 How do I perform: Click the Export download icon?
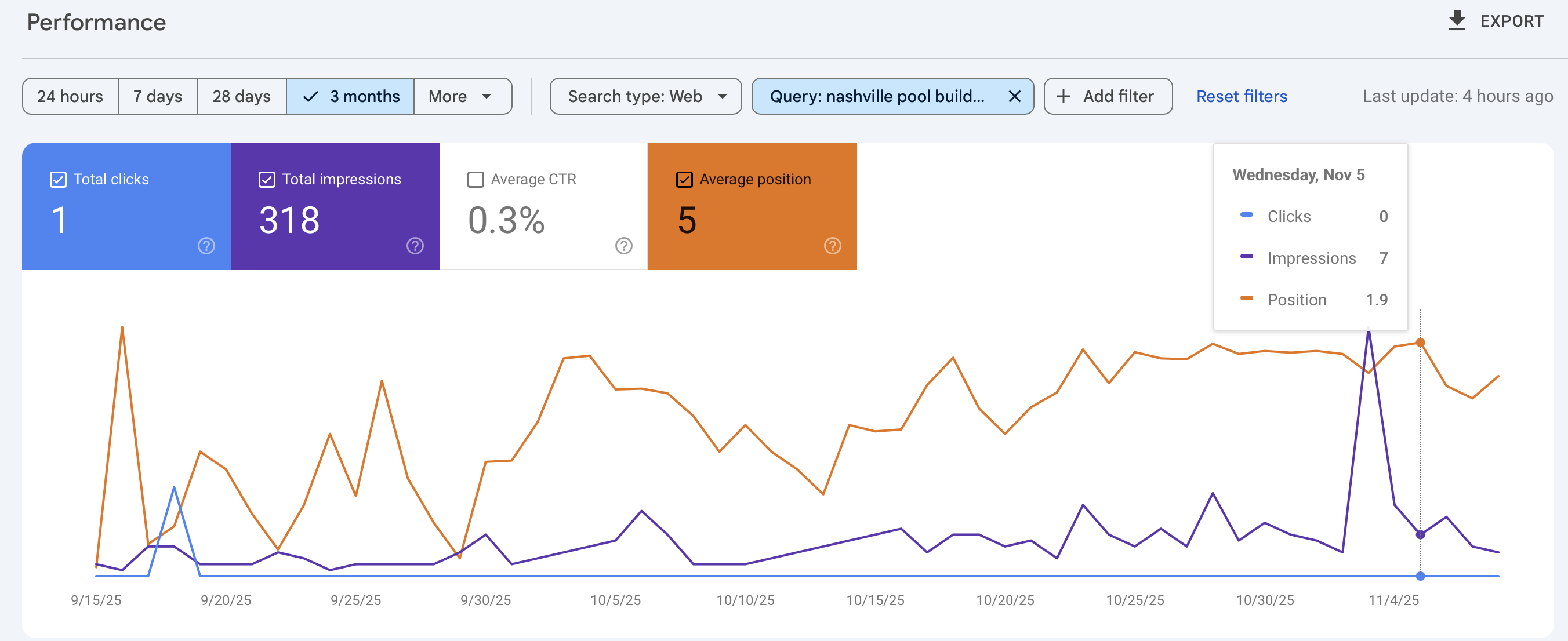1457,21
